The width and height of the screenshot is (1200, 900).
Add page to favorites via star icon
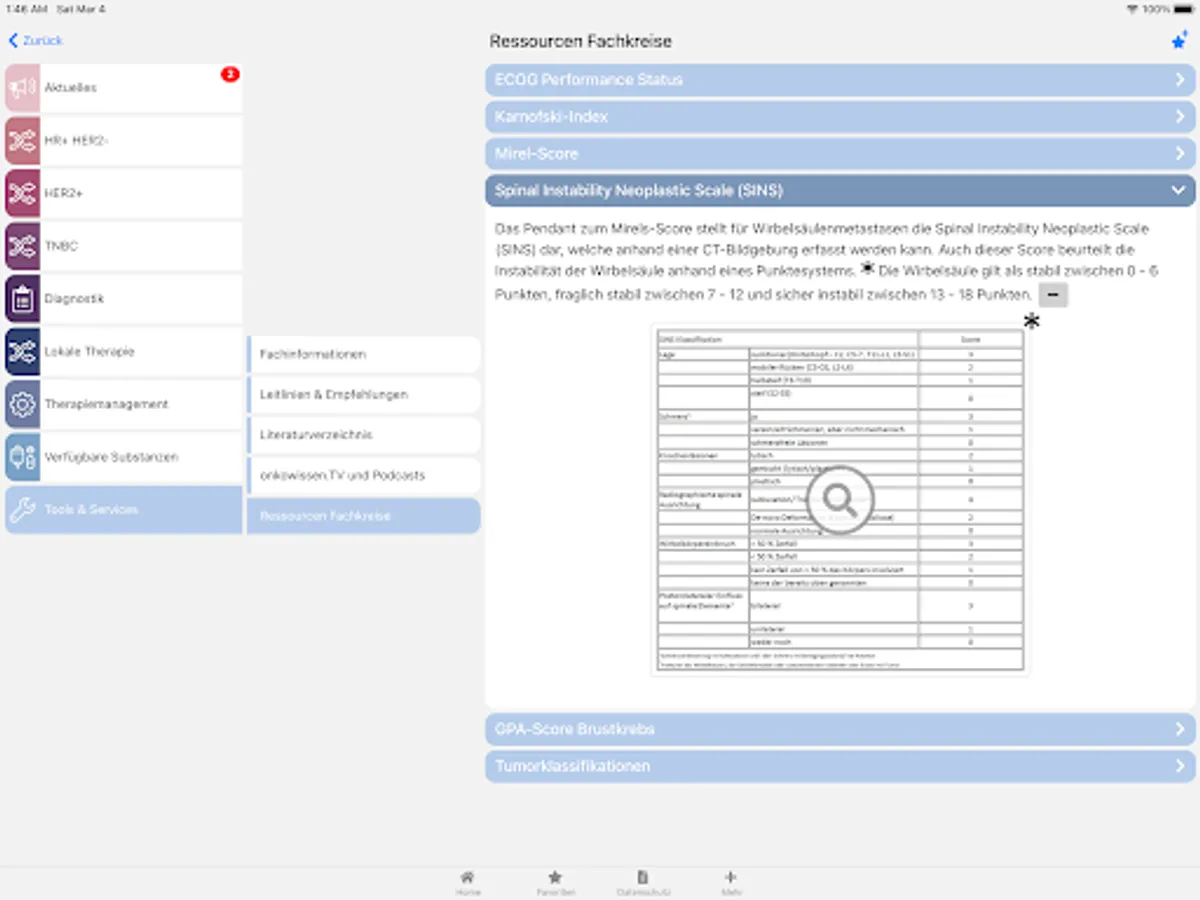click(1178, 41)
